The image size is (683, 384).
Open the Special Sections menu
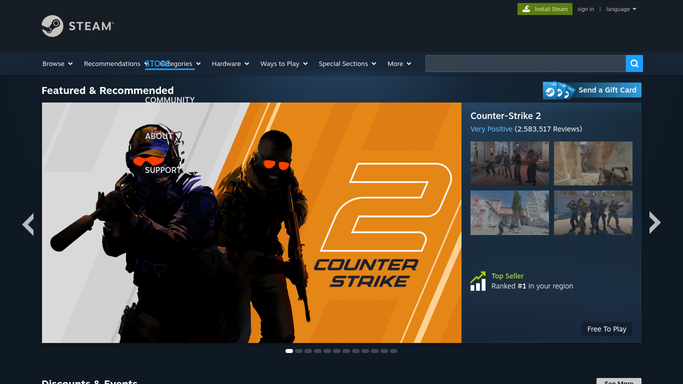347,64
